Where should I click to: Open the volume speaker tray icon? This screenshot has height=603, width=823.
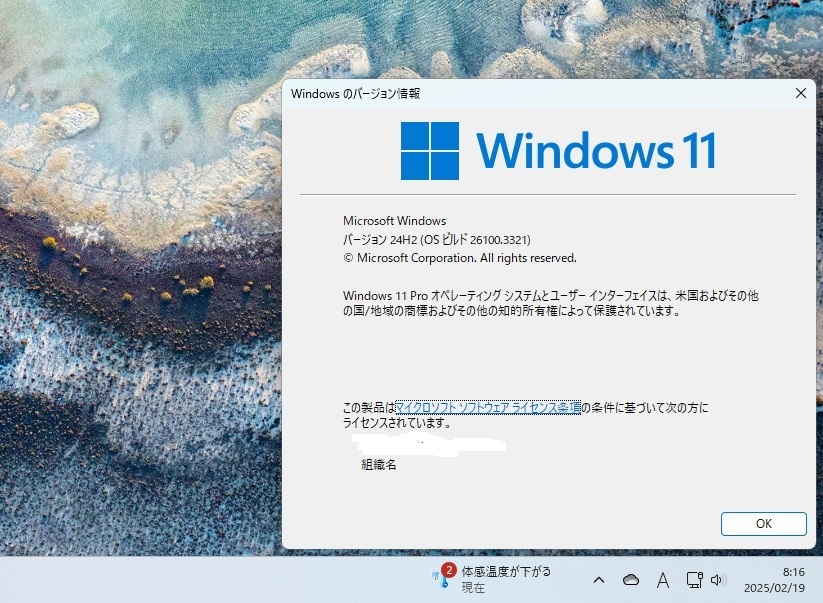[718, 580]
